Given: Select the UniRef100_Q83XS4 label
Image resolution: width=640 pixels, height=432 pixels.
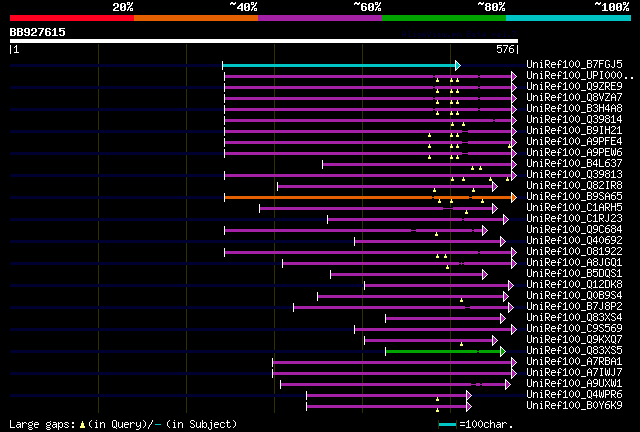Looking at the screenshot, I should pyautogui.click(x=574, y=317).
